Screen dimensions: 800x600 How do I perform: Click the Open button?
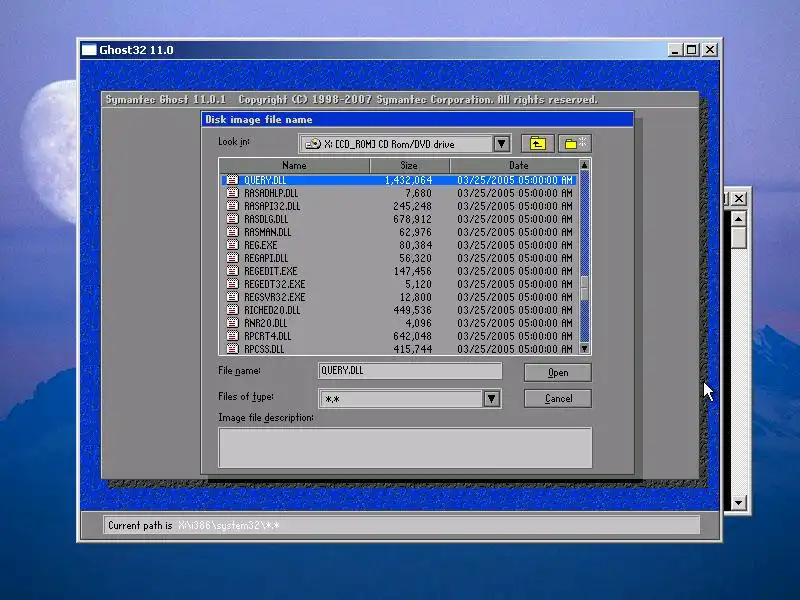coord(558,372)
